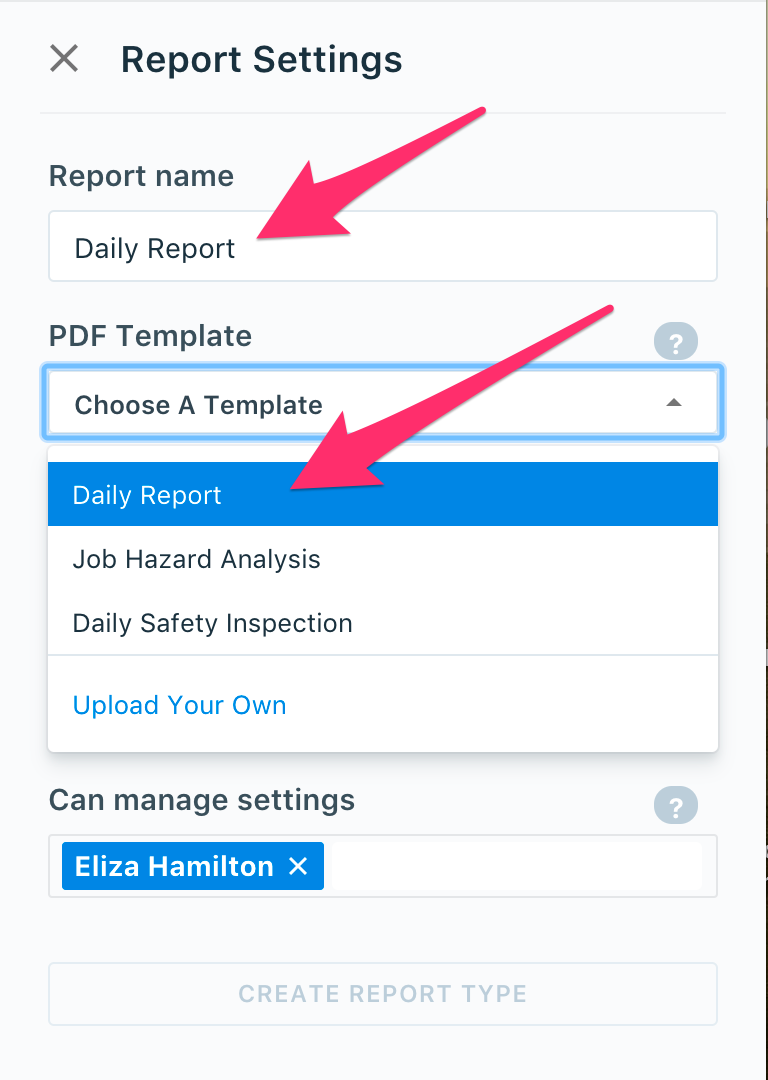
Task: Click the Can manage settings label
Action: 202,800
